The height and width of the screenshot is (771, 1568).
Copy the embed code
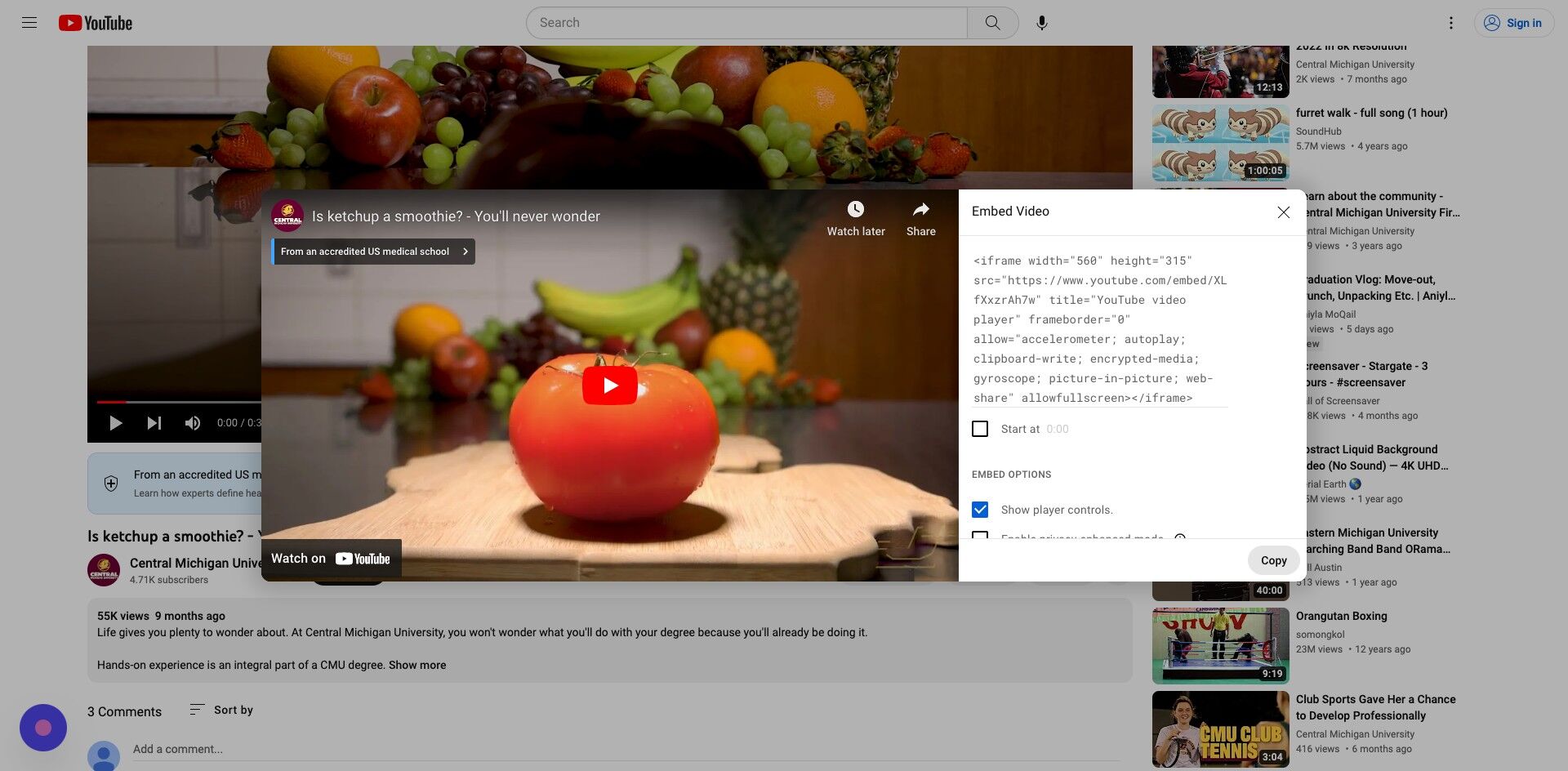pos(1273,560)
